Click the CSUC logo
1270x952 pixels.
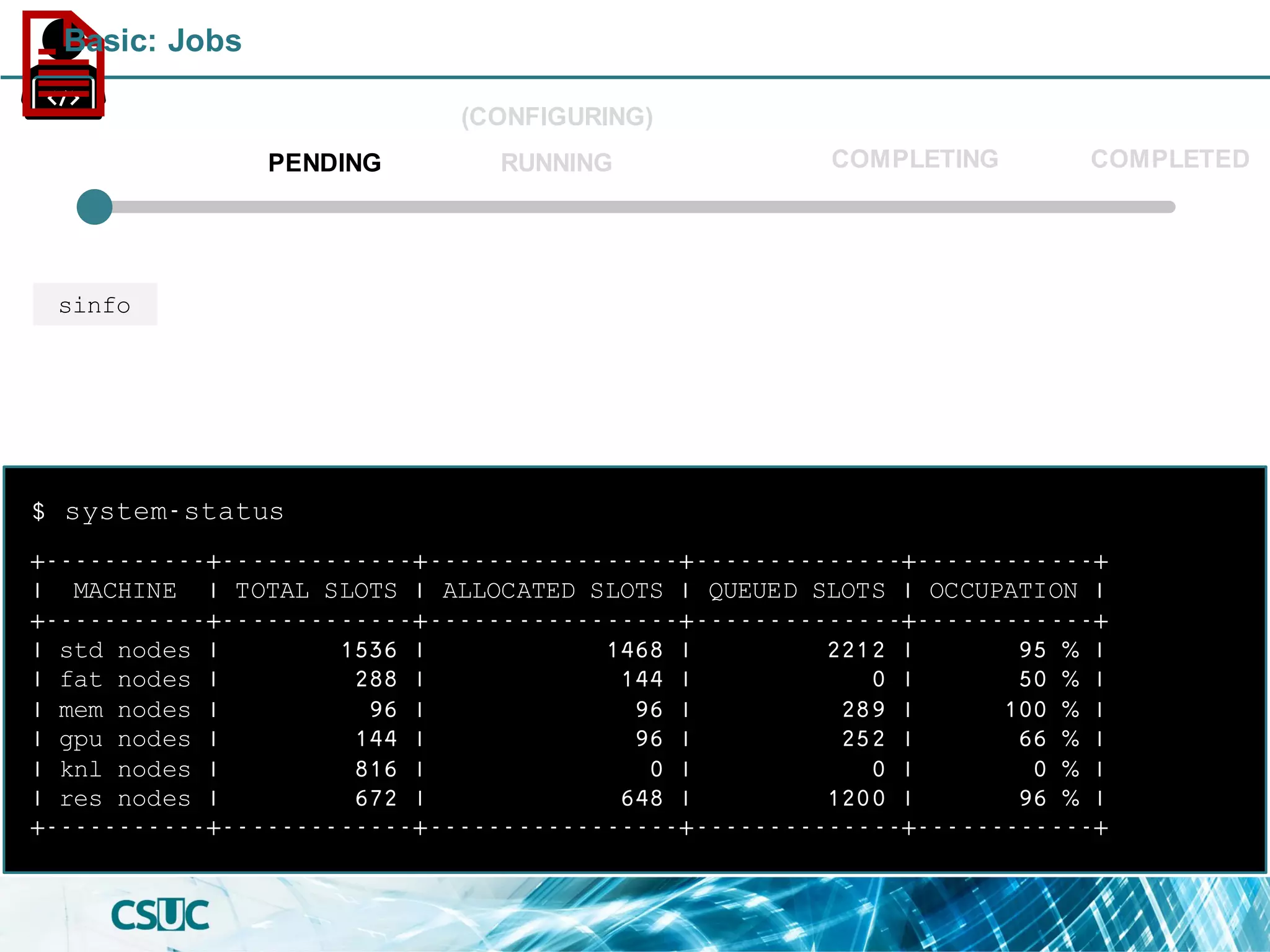tap(160, 915)
